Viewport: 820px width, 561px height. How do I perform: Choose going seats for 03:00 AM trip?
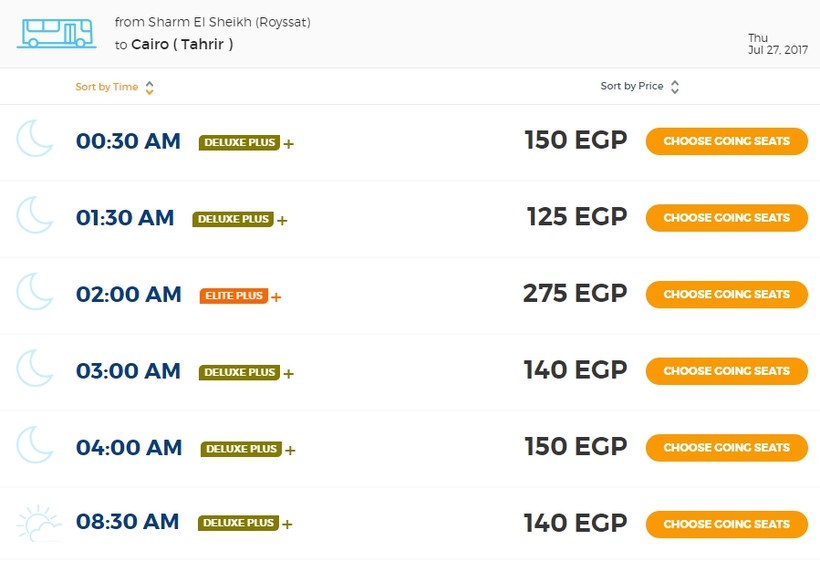pyautogui.click(x=726, y=371)
